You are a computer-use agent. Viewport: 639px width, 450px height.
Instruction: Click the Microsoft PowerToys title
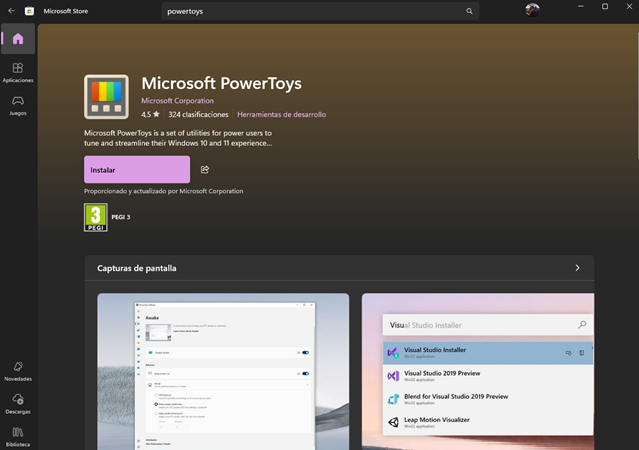[221, 83]
